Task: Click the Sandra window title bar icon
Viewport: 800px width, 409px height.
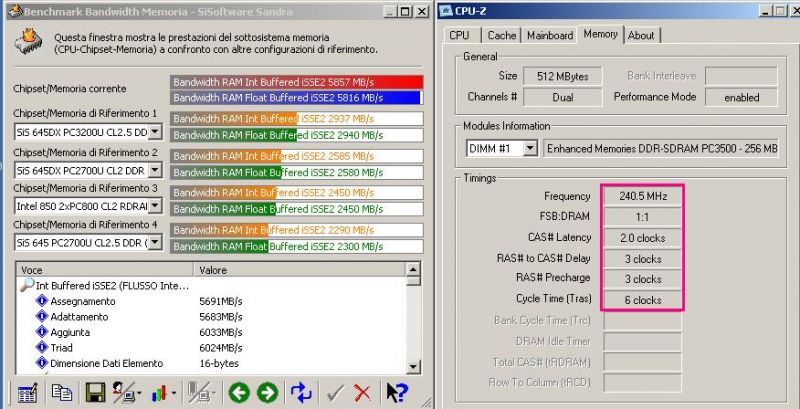Action: point(16,11)
